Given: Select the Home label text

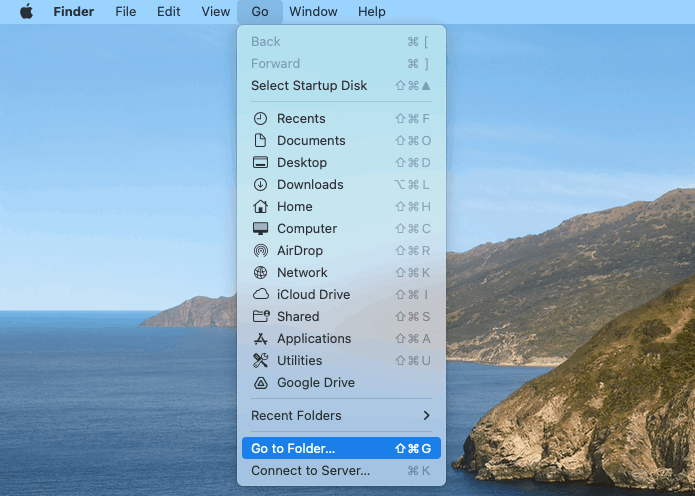Looking at the screenshot, I should (x=294, y=207).
